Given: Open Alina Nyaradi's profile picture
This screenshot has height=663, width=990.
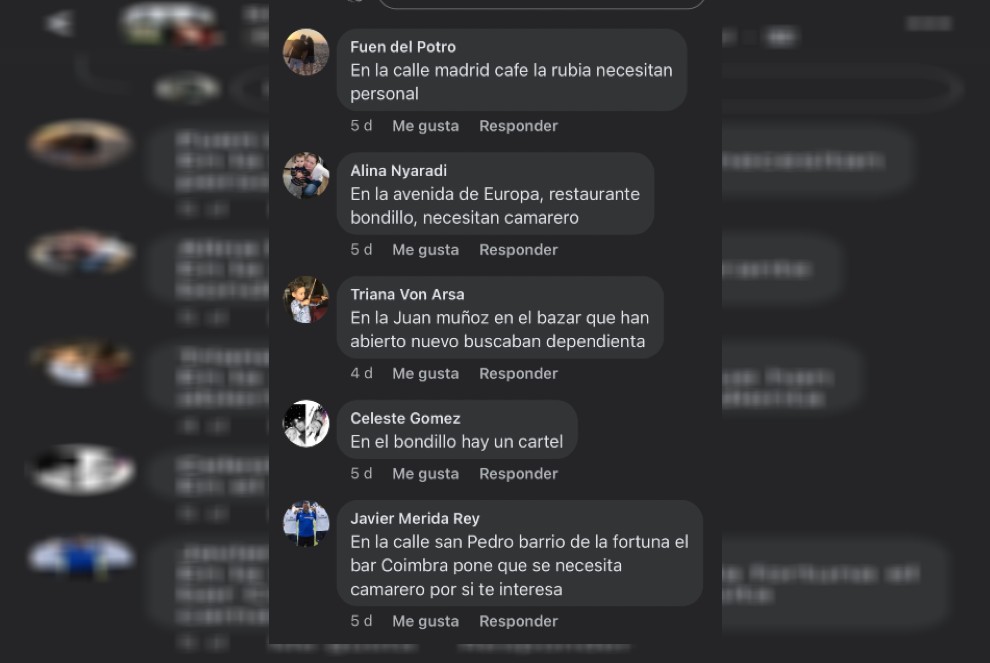Looking at the screenshot, I should 306,176.
